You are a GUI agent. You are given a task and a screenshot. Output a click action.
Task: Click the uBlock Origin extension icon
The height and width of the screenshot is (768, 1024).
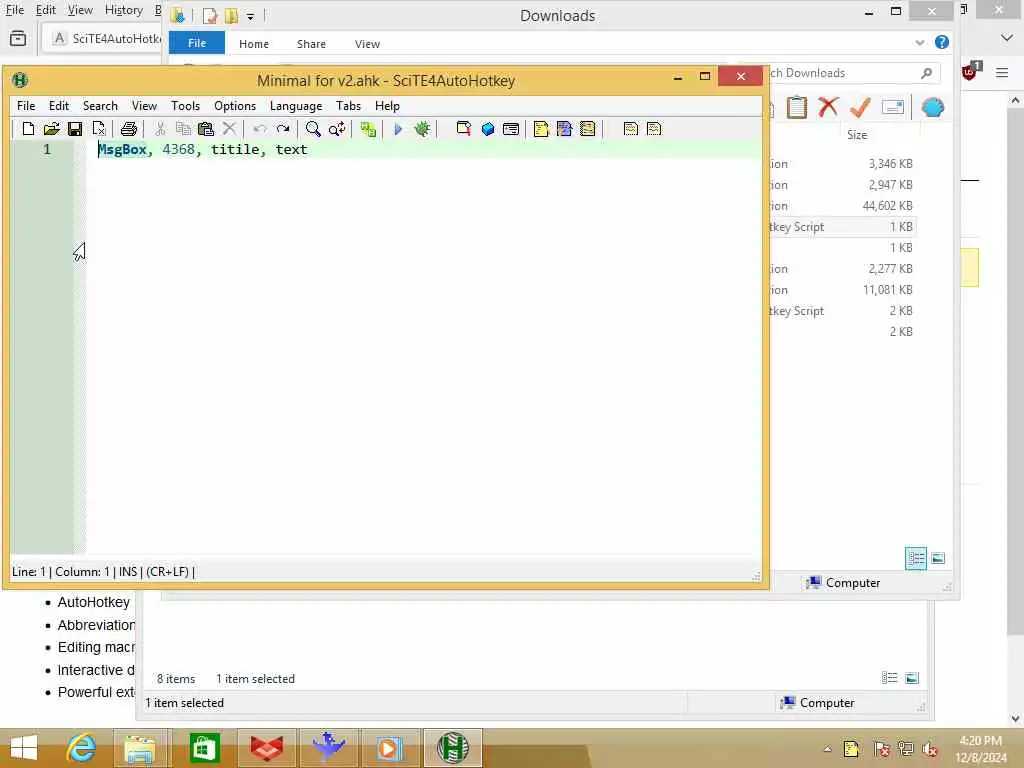point(971,71)
